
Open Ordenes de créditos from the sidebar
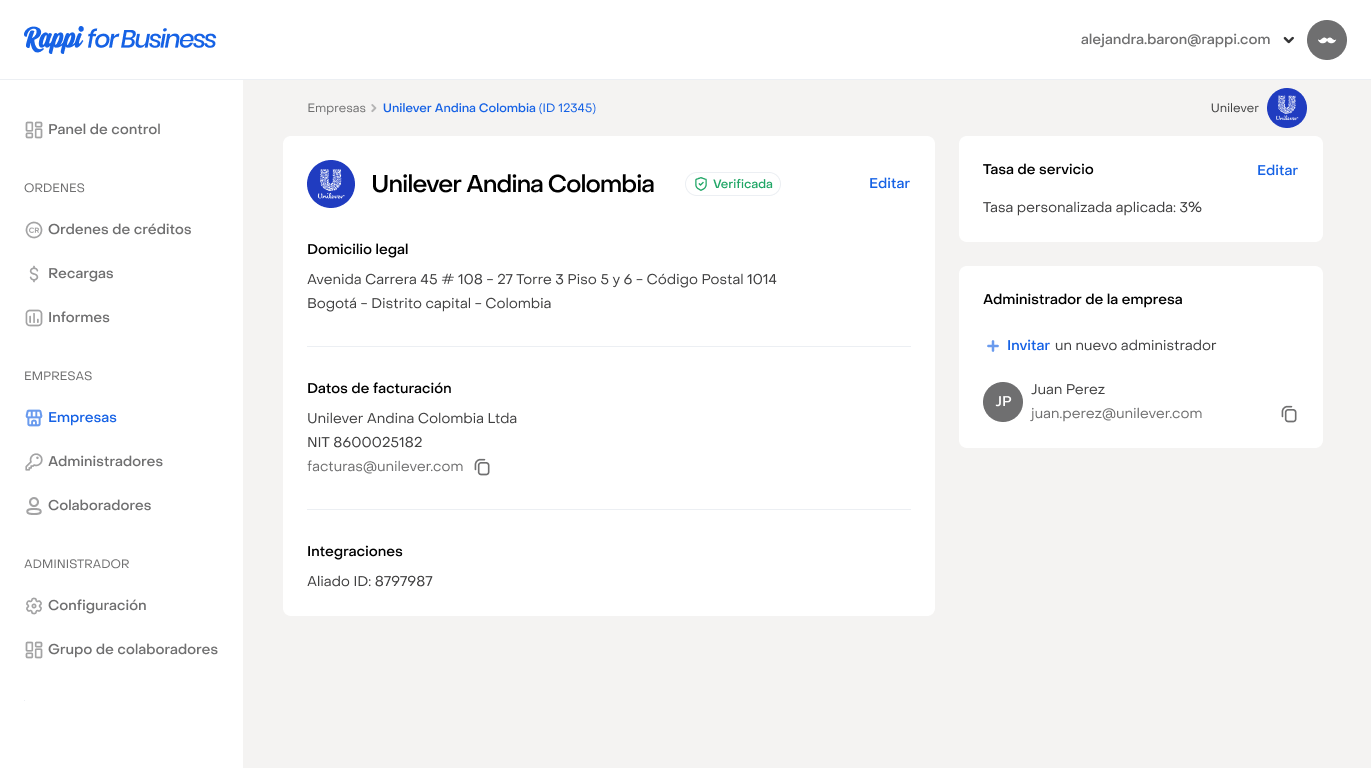click(x=119, y=230)
